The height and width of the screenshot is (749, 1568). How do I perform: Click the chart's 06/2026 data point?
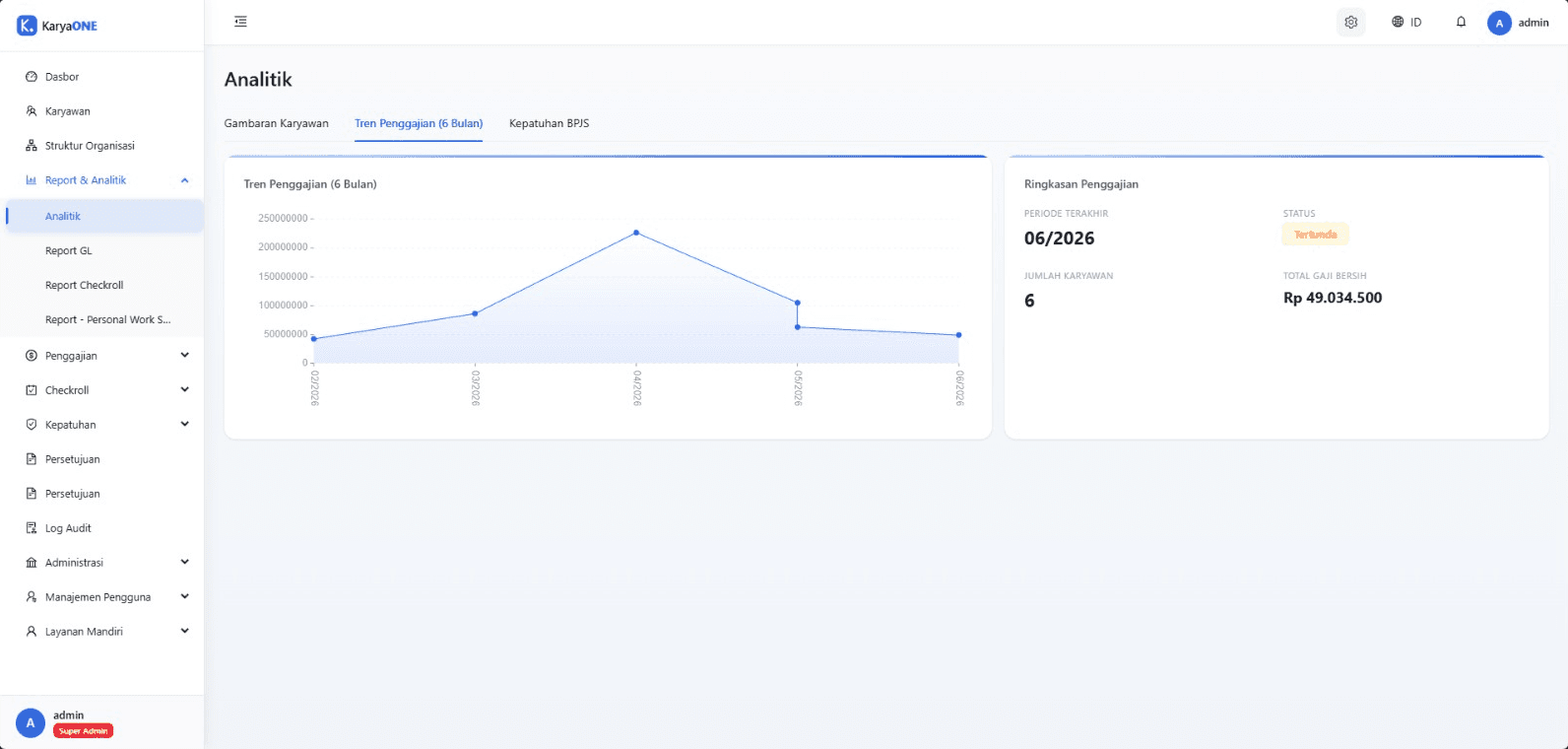pos(958,335)
